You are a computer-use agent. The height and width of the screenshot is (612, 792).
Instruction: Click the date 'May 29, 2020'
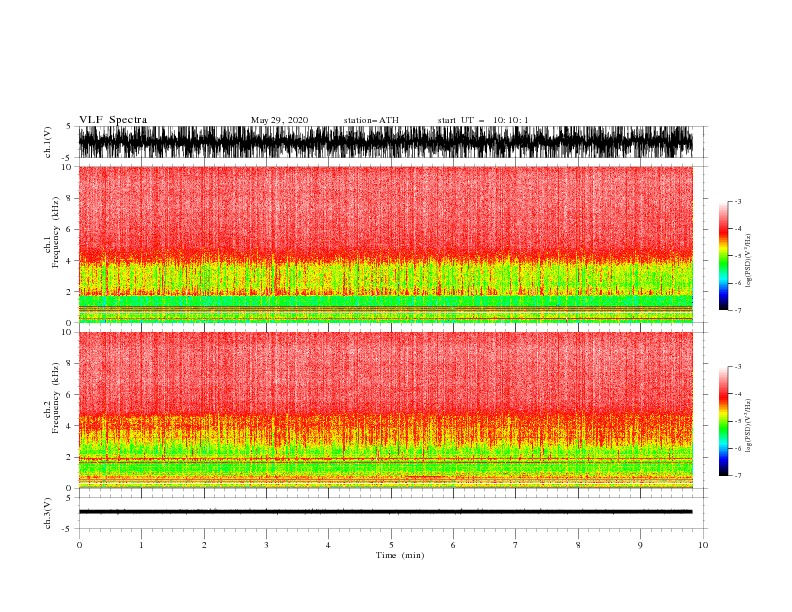(279, 120)
